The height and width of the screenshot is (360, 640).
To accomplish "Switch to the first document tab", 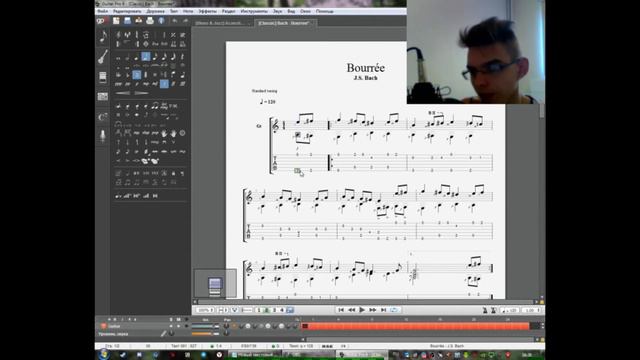I will (x=223, y=23).
